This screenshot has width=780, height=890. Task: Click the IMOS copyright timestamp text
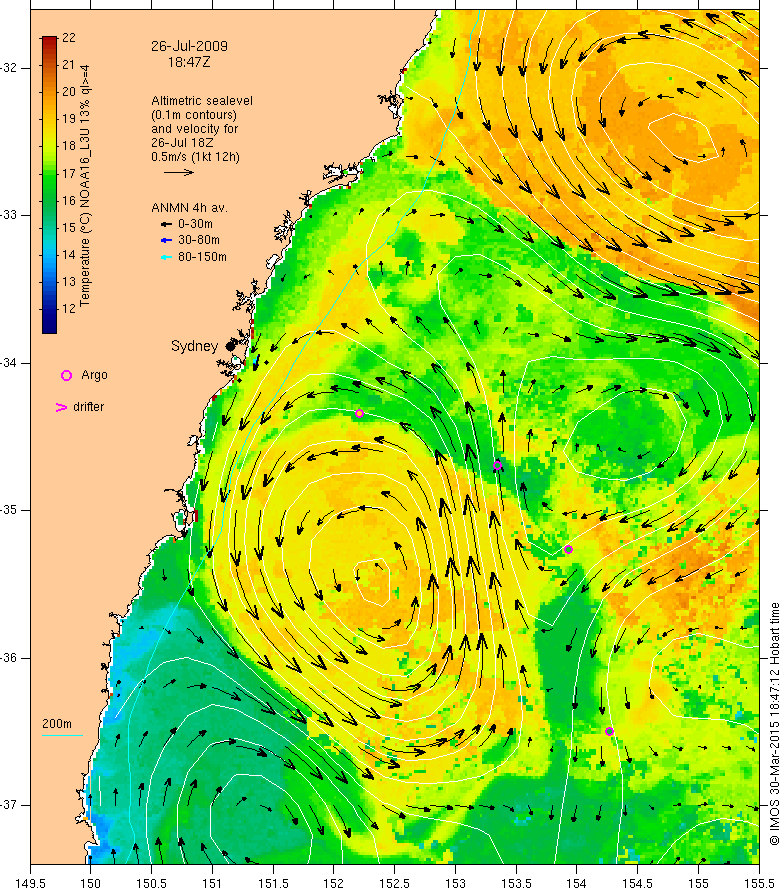click(x=774, y=724)
